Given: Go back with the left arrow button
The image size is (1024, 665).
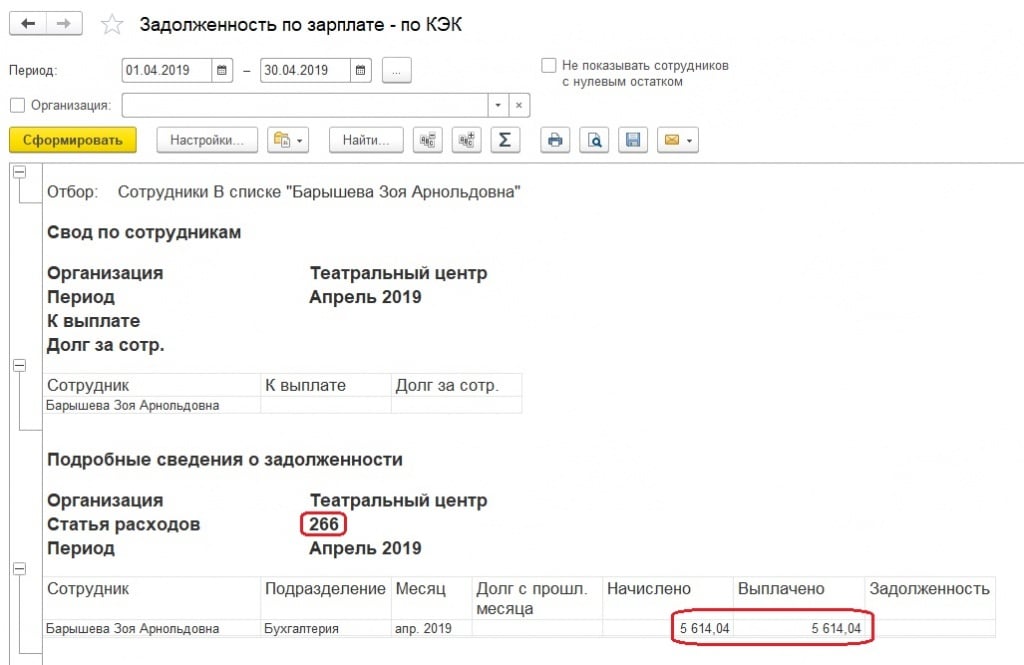Looking at the screenshot, I should 27,24.
